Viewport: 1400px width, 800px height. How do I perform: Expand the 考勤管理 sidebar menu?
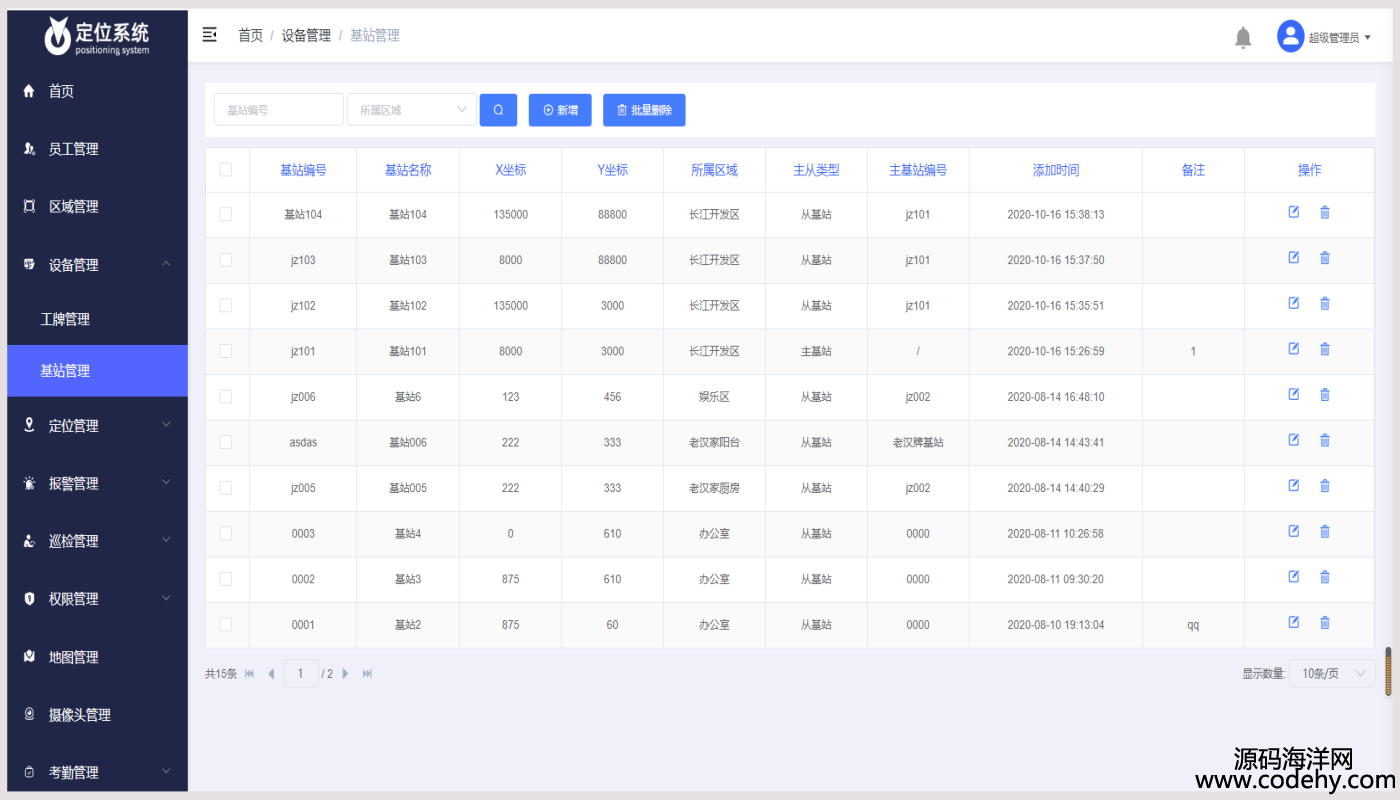coord(97,772)
